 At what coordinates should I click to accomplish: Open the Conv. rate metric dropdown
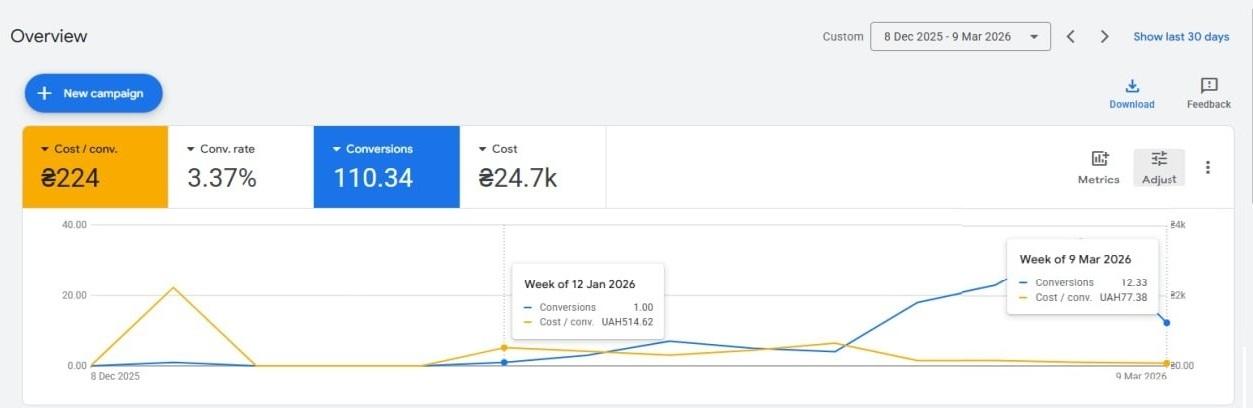pyautogui.click(x=221, y=149)
